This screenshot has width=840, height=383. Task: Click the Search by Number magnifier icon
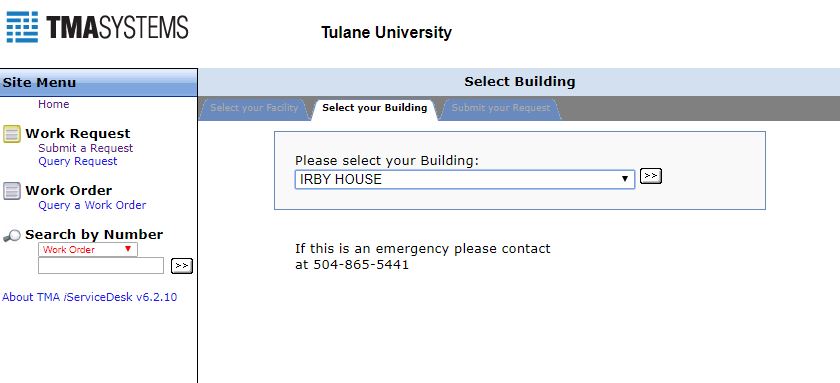12,235
